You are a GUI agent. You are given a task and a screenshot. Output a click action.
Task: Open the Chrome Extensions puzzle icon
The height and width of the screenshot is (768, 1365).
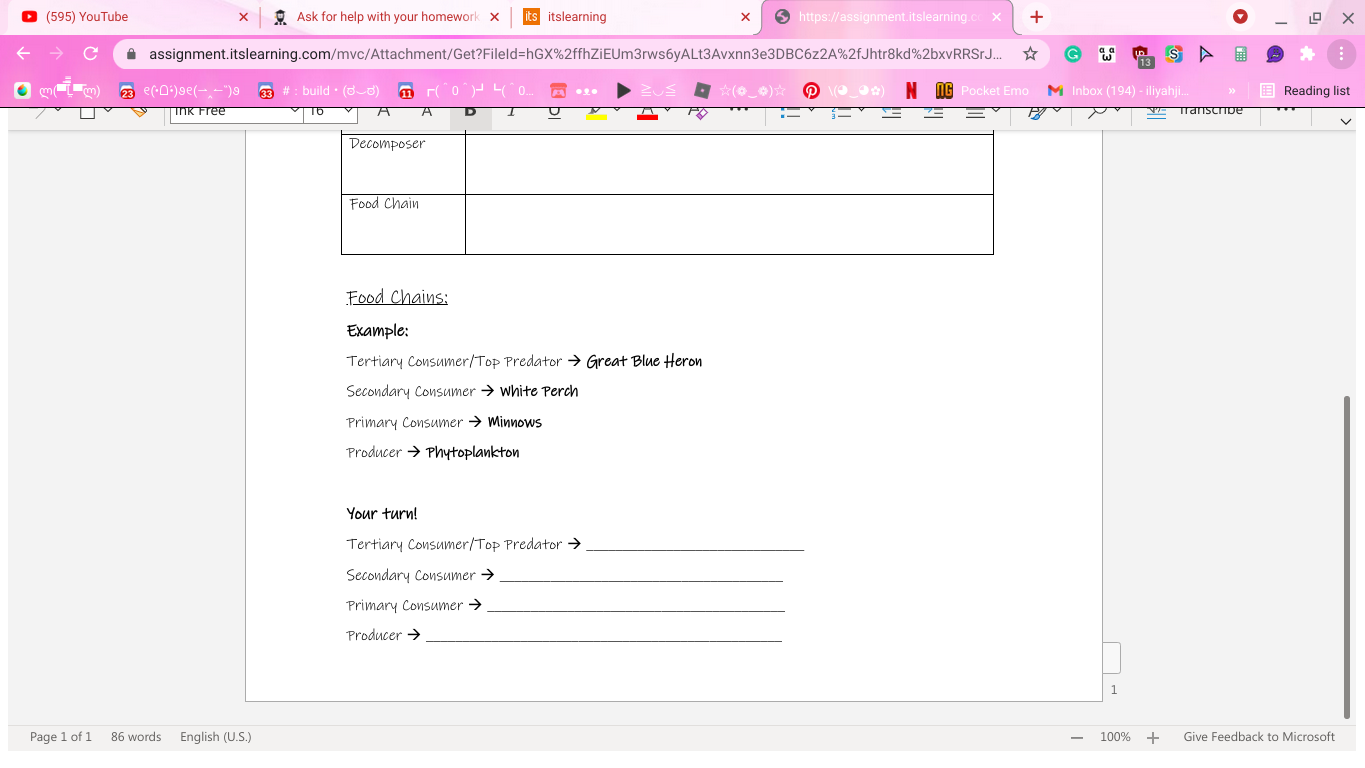tap(1307, 54)
